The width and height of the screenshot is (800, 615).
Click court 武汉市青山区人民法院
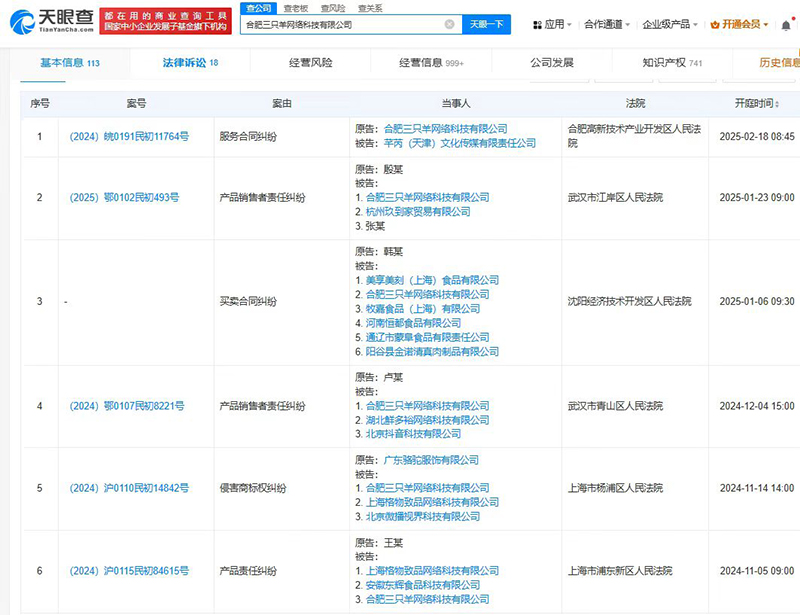coord(615,406)
